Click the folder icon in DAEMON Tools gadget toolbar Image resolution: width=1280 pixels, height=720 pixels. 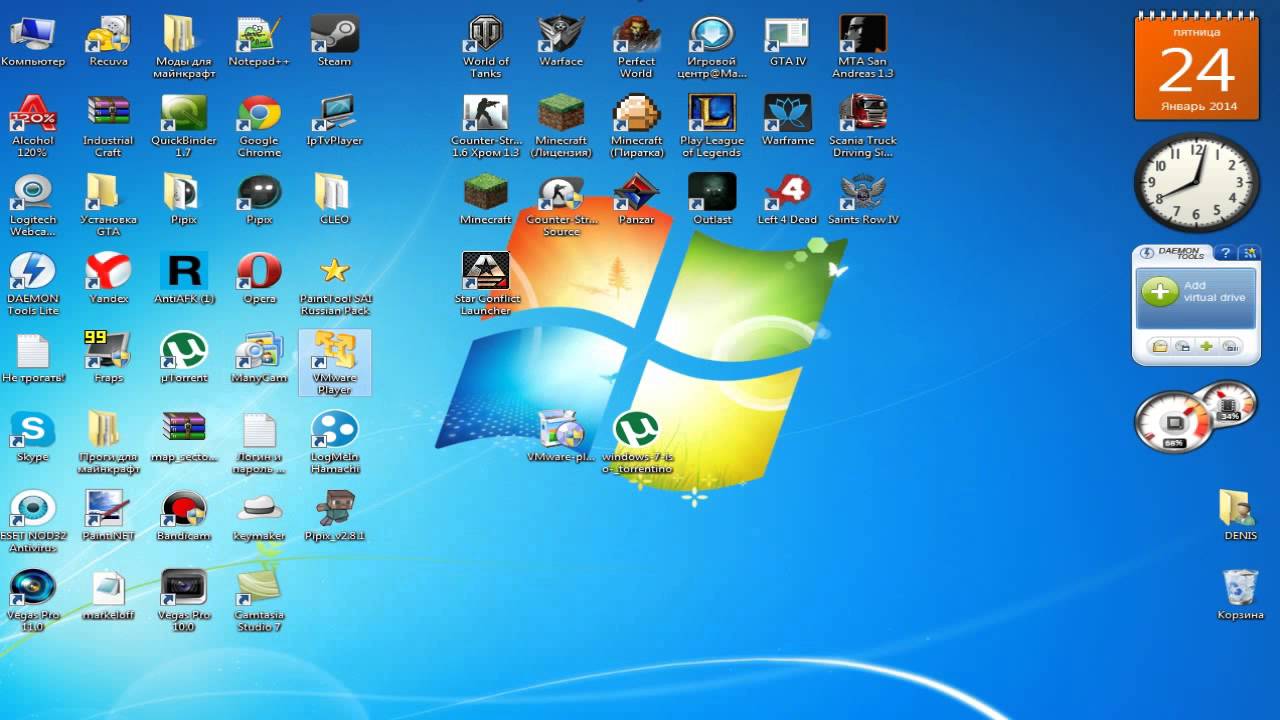coord(1160,346)
